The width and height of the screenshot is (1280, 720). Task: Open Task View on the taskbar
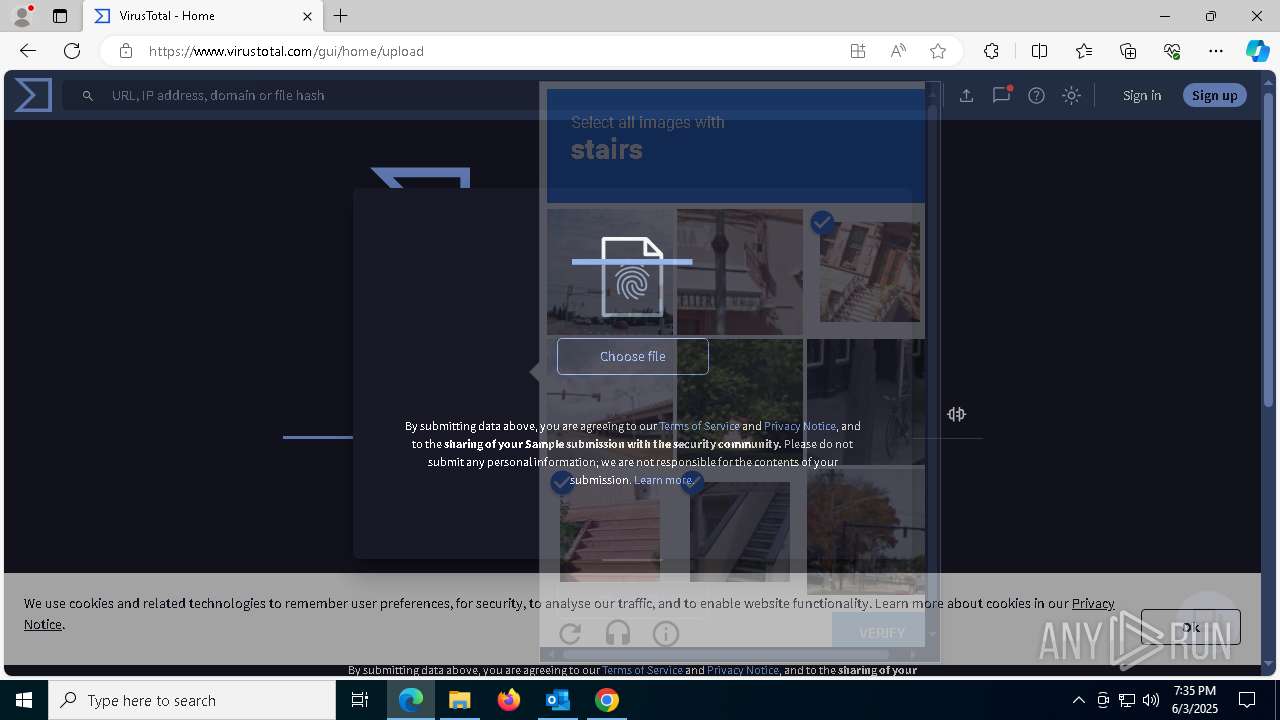pyautogui.click(x=360, y=700)
